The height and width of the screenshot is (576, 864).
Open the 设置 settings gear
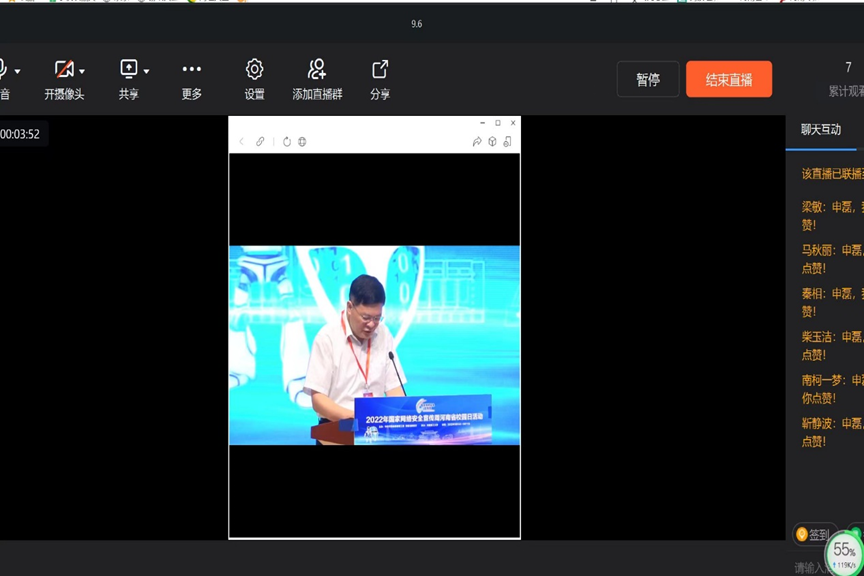[254, 70]
